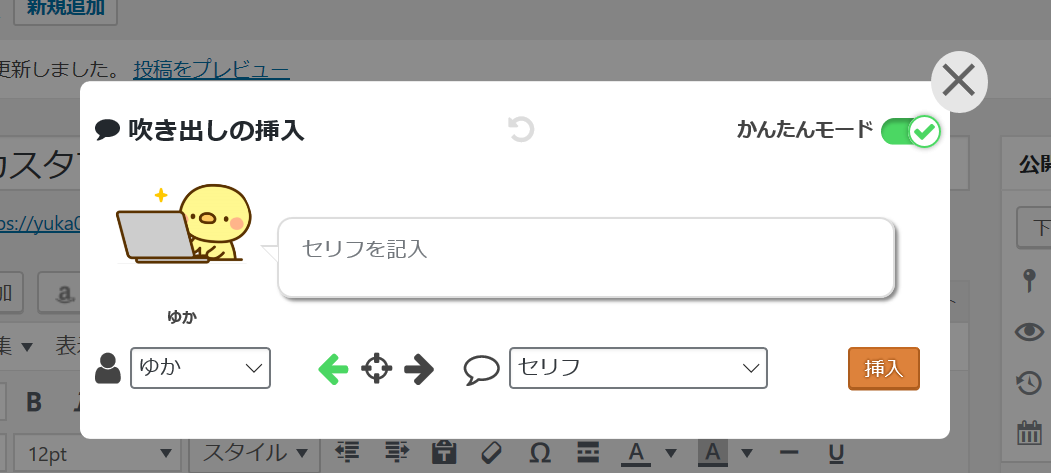Click the セリフを記入 text field
Viewport: 1051px width, 473px height.
coord(586,258)
